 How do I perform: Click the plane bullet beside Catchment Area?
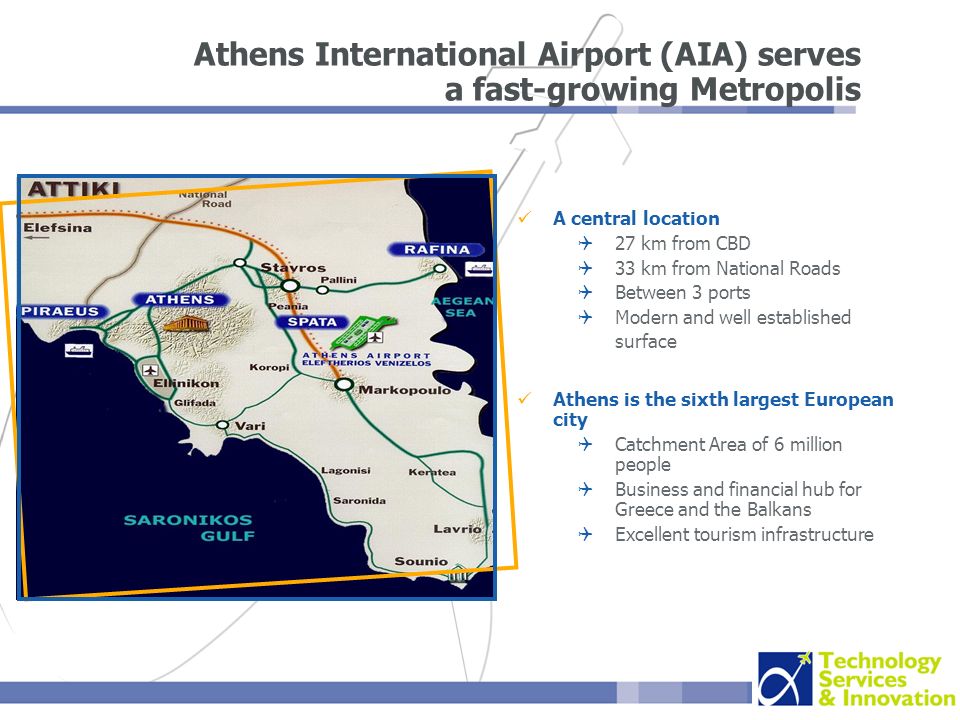pos(585,444)
